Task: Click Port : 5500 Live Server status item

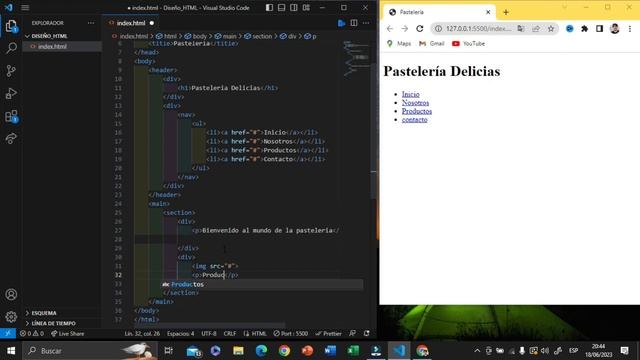Action: click(291, 333)
